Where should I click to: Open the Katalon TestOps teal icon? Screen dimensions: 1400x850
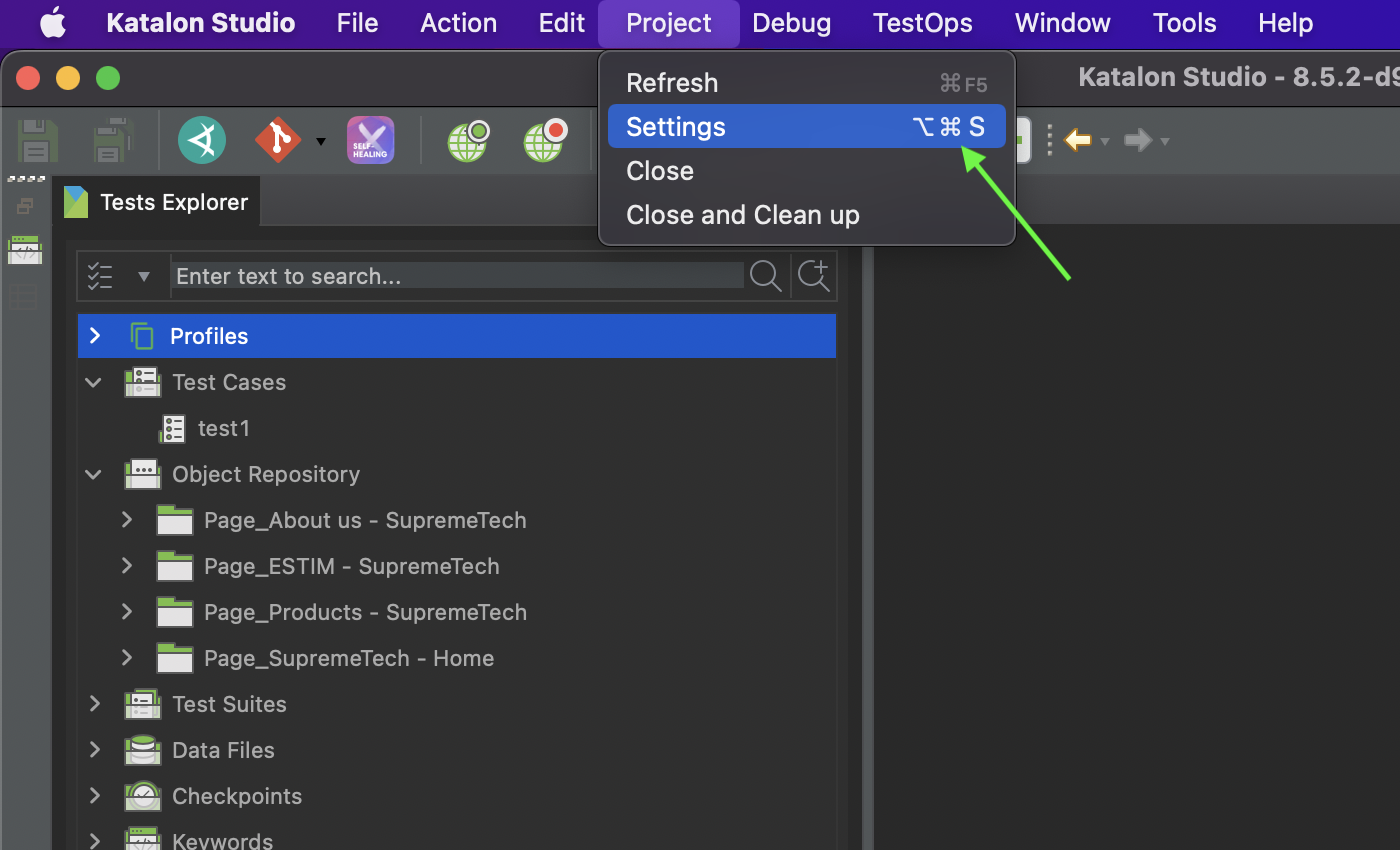coord(202,140)
